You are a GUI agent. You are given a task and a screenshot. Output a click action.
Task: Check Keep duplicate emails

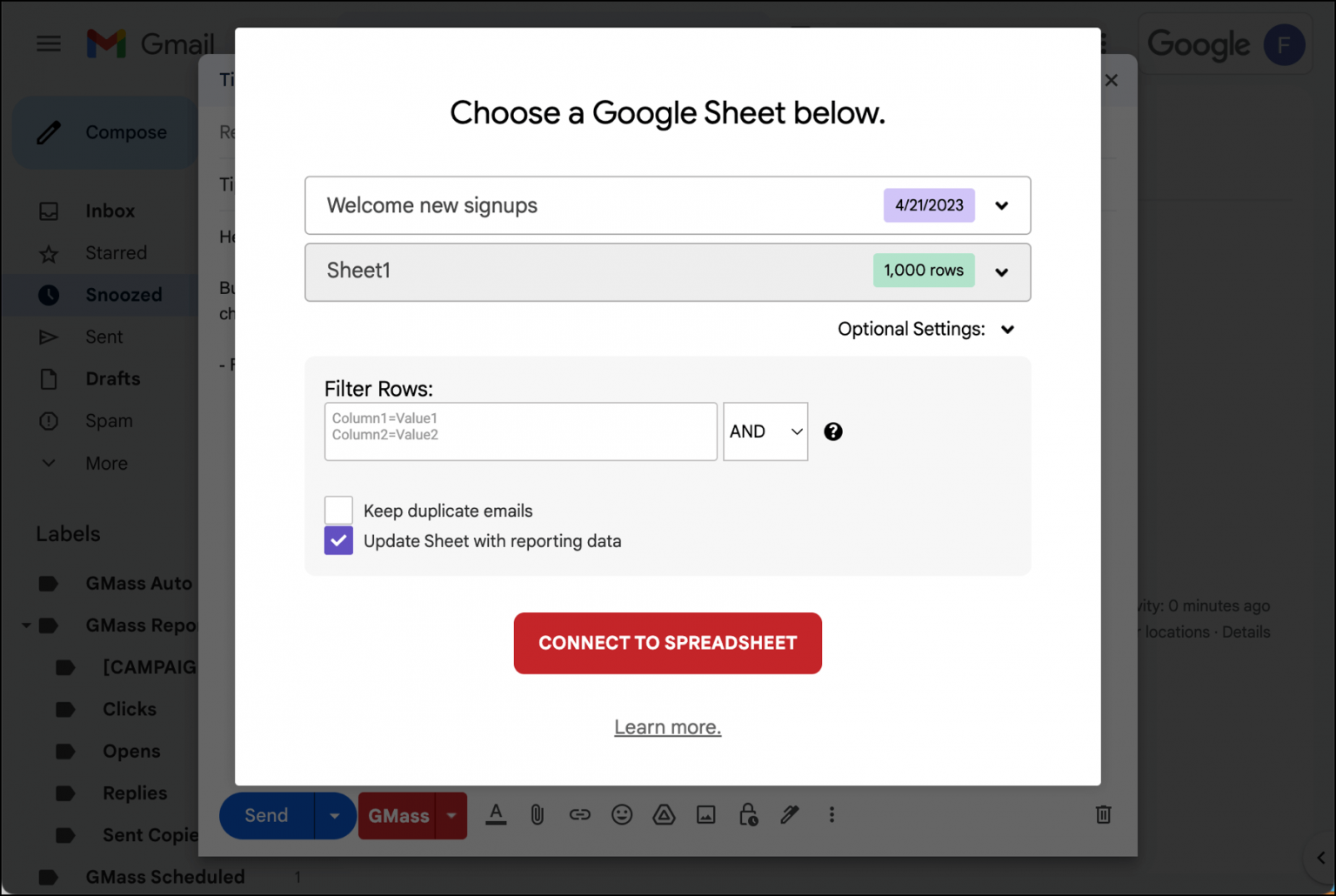pyautogui.click(x=338, y=510)
